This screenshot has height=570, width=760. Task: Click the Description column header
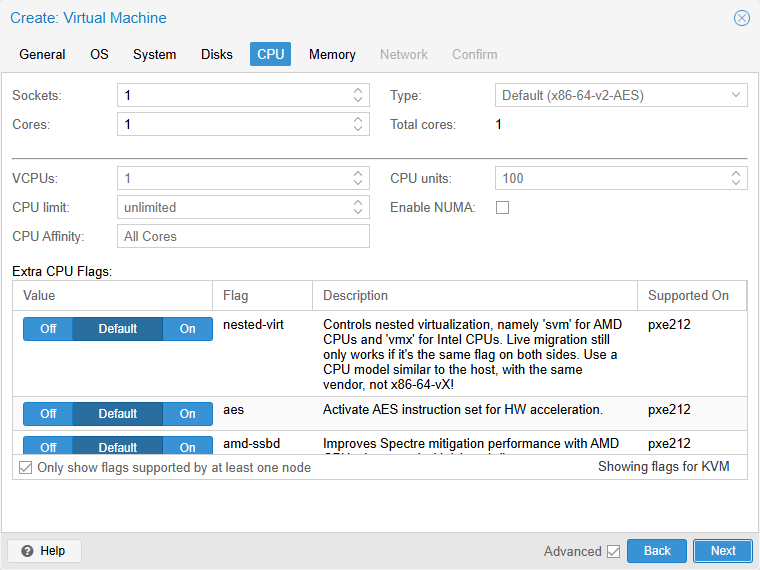point(475,296)
